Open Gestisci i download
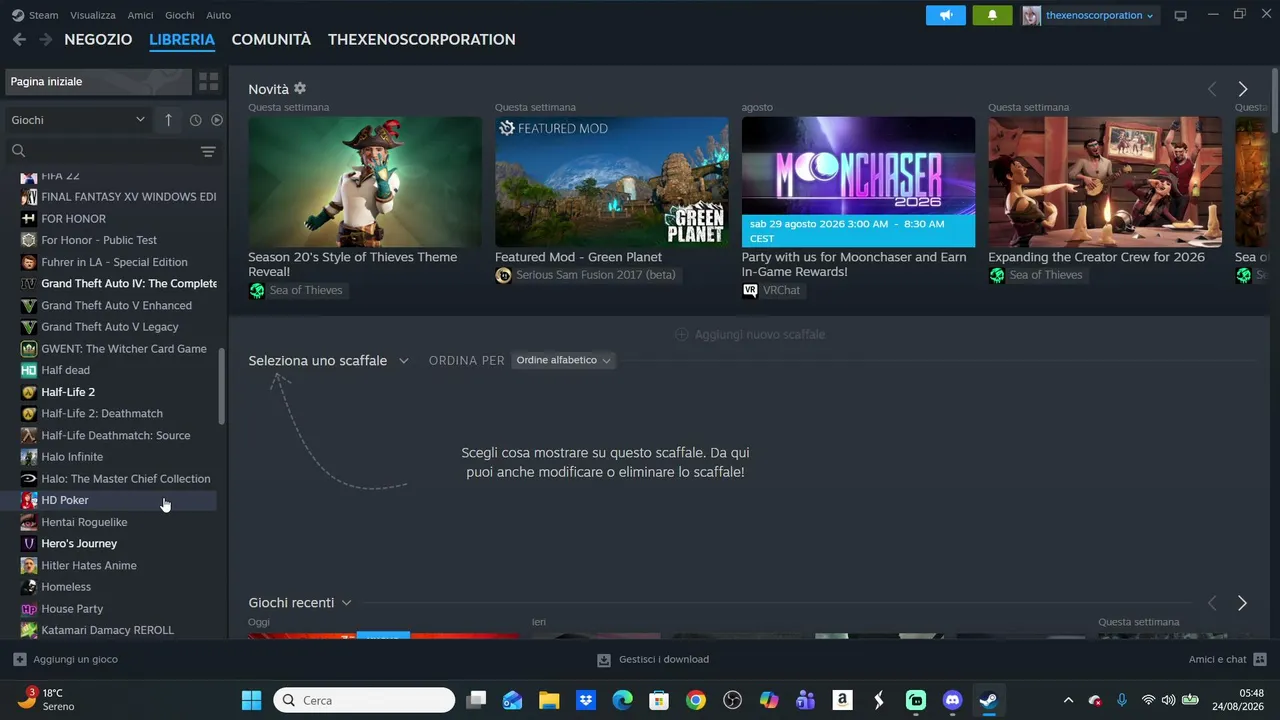Screen dimensions: 1280x720 click(653, 659)
